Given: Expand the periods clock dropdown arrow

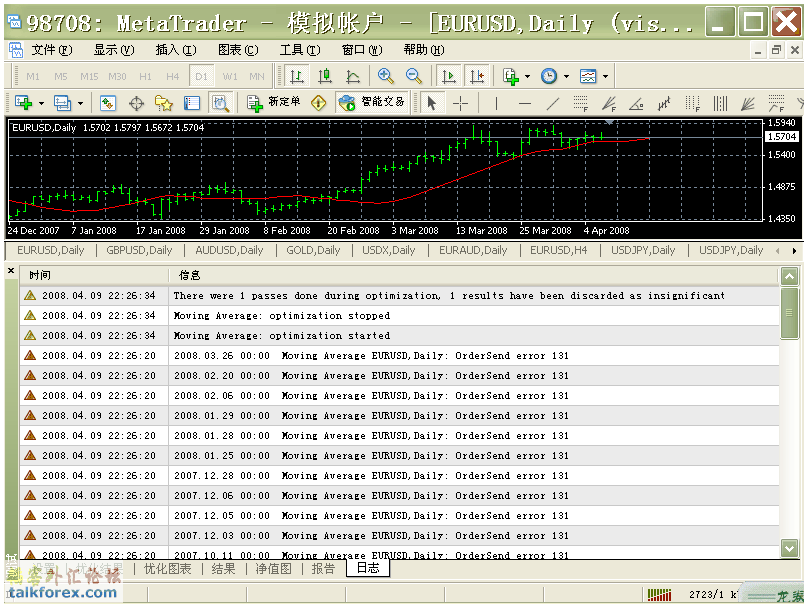Looking at the screenshot, I should (x=566, y=77).
